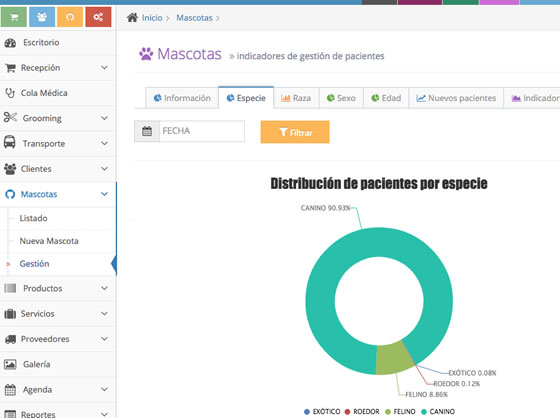
Task: Click inside the FECHA date field
Action: pyautogui.click(x=202, y=131)
